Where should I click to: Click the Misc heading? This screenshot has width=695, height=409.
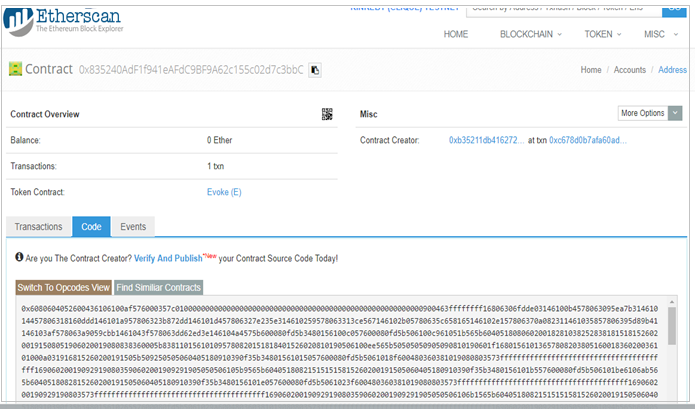tap(368, 114)
